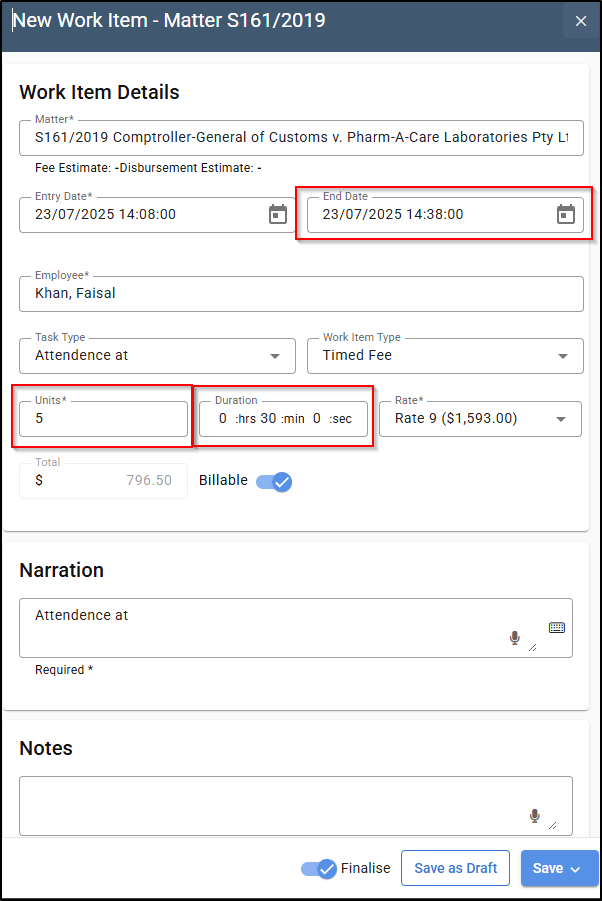This screenshot has width=602, height=901.
Task: Open the Save button options chevron
Action: coord(575,869)
